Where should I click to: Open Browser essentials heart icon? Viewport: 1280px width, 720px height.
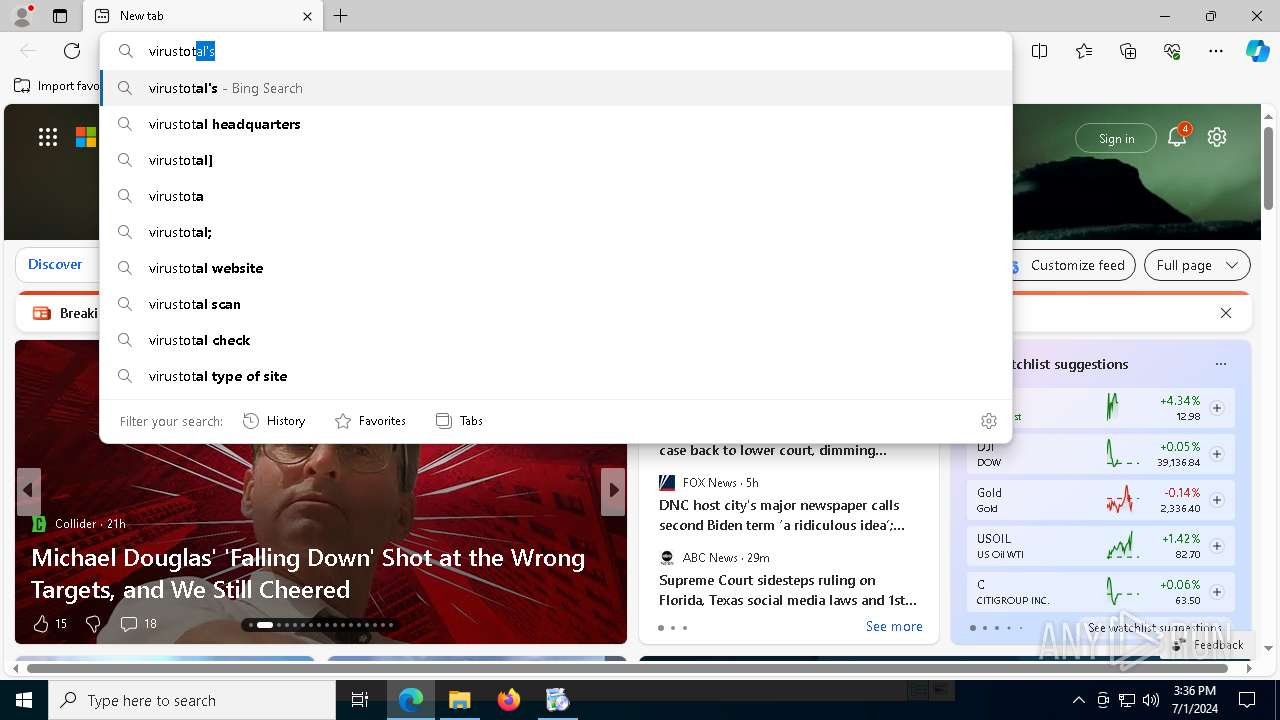coord(1172,51)
